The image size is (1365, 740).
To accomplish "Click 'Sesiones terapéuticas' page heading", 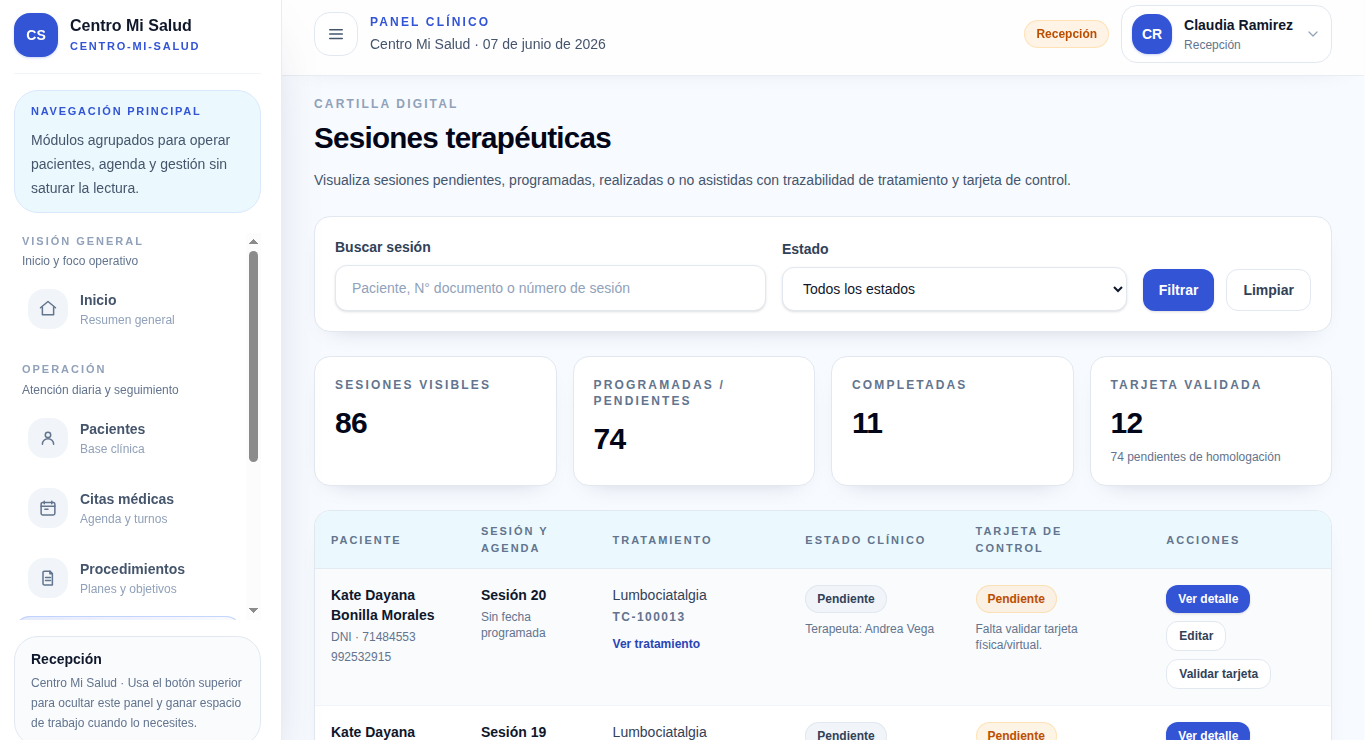I will pyautogui.click(x=462, y=138).
